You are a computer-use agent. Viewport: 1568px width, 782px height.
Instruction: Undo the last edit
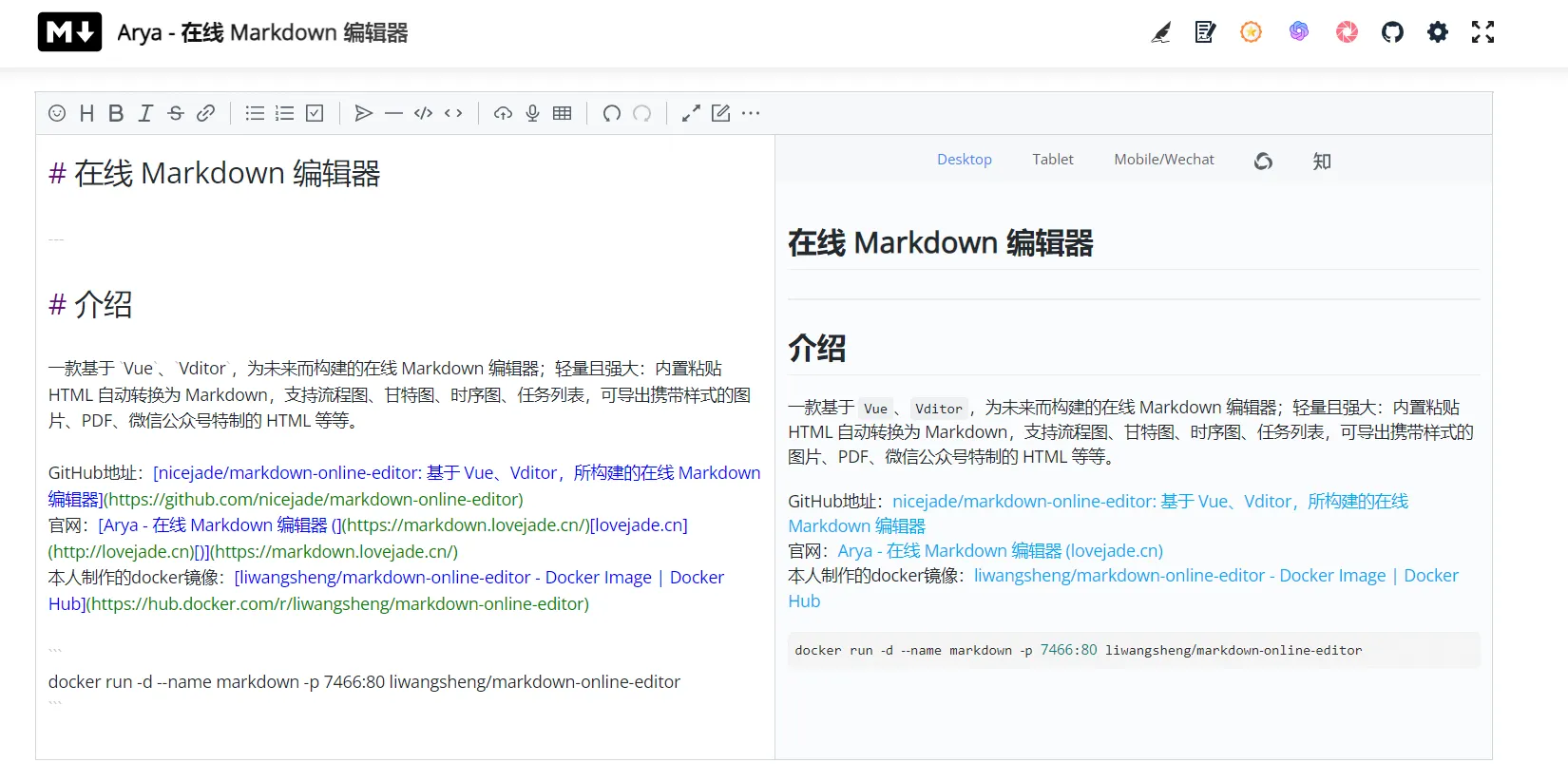(x=612, y=113)
